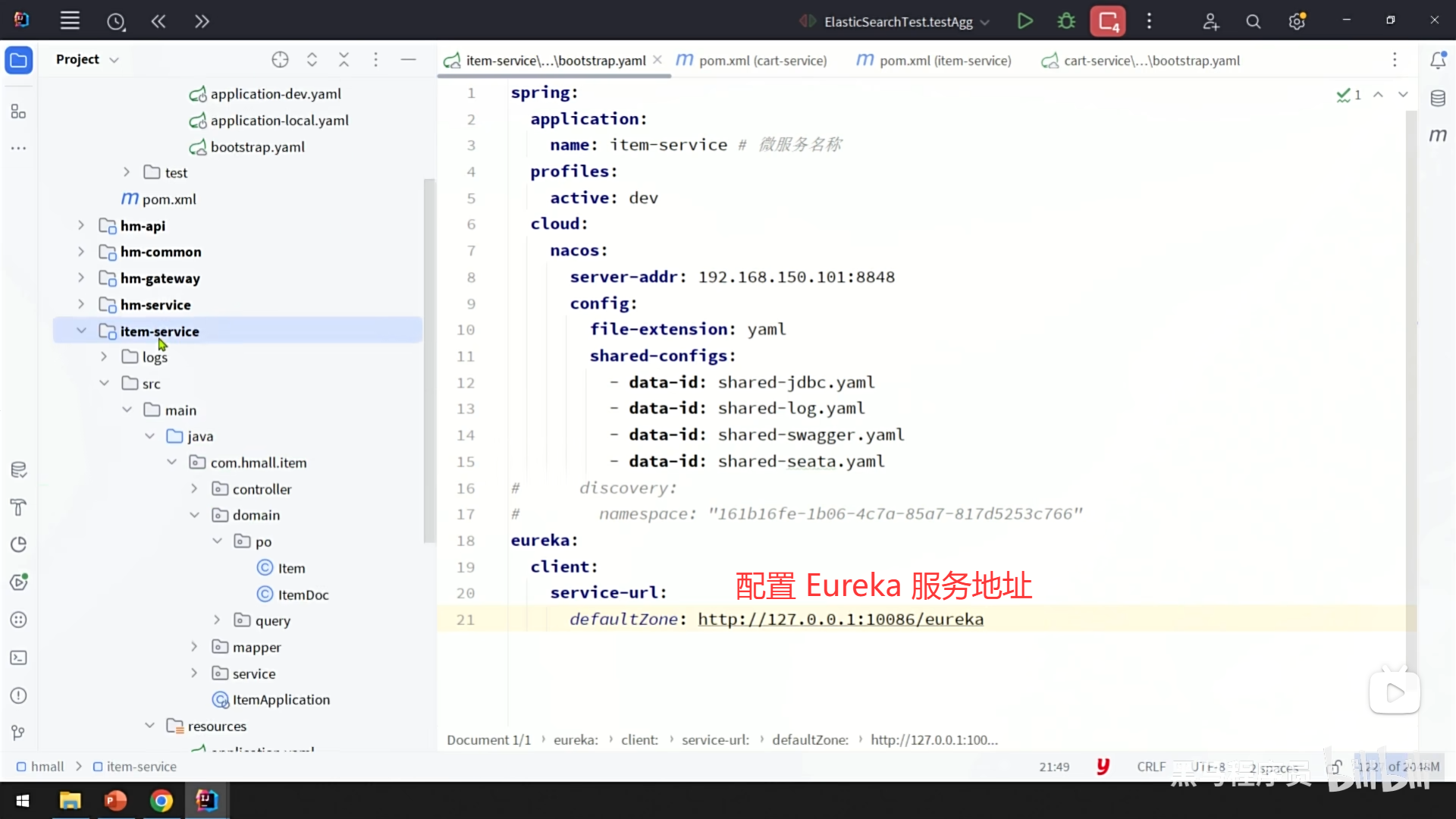Open the Git version control tool window
Screen dimensions: 1456x819
[19, 733]
